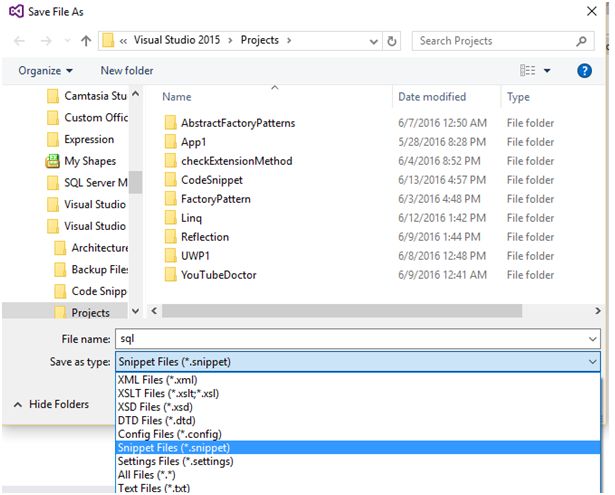This screenshot has width=615, height=495.
Task: Choose Settings Files (*.settings) type
Action: click(358, 461)
